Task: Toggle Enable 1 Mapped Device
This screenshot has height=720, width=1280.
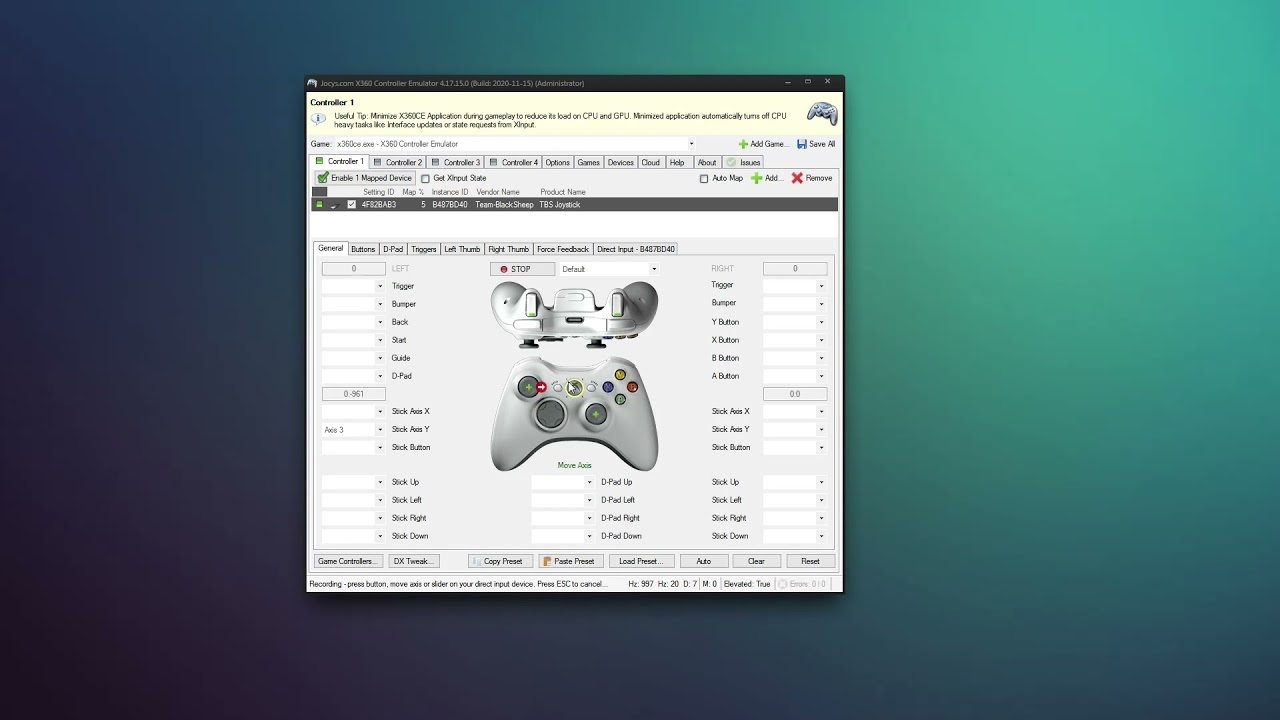Action: click(x=364, y=178)
